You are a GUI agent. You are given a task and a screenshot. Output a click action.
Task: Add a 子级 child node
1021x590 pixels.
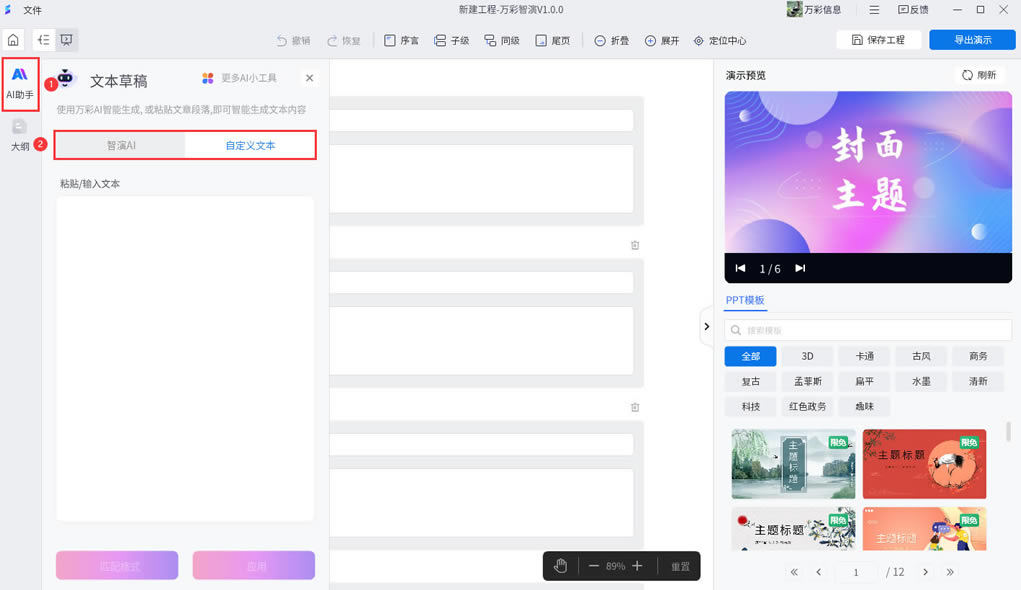click(x=451, y=41)
